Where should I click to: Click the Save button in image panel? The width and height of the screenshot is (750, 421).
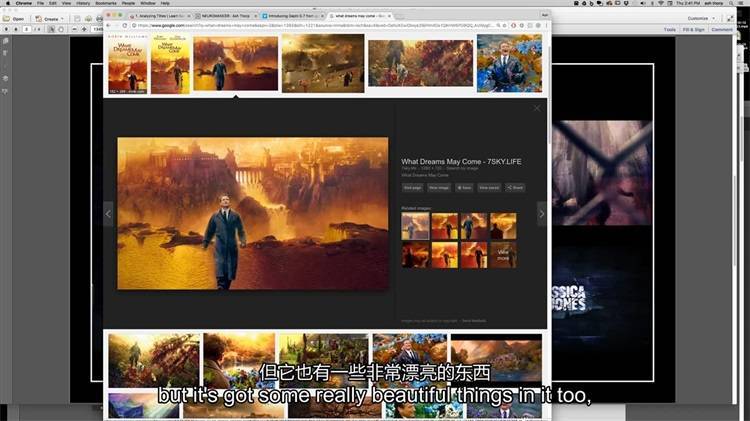[x=464, y=188]
